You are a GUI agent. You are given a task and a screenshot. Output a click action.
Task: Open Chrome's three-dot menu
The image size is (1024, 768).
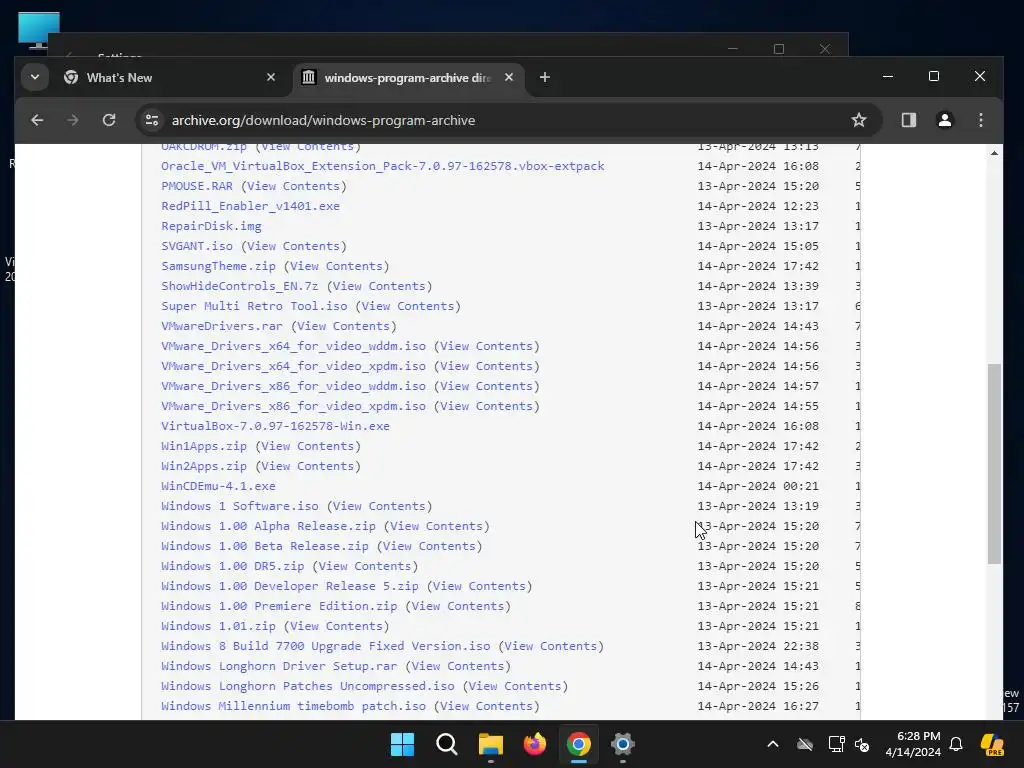[980, 120]
